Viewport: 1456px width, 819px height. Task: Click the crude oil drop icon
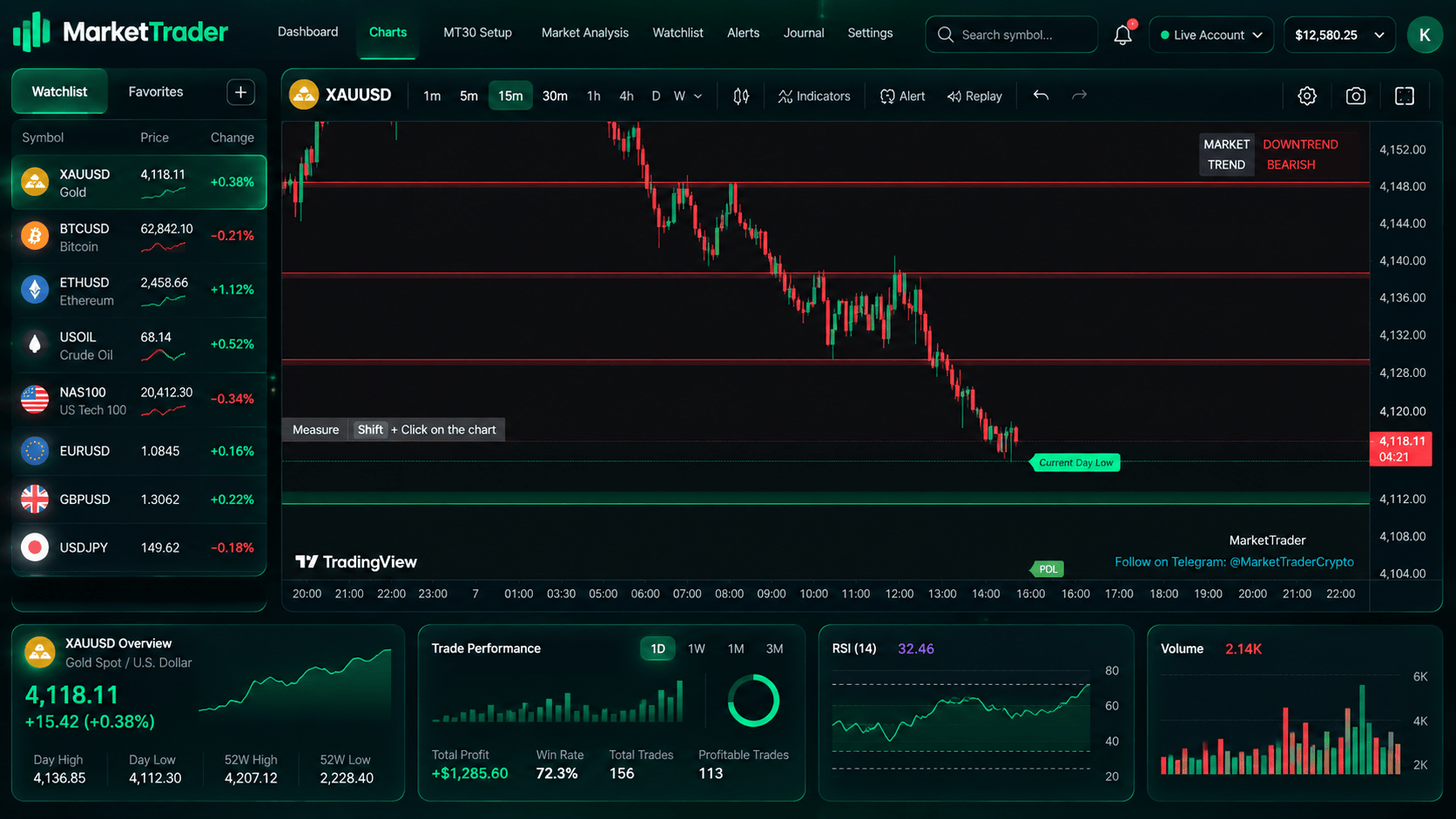[x=35, y=345]
